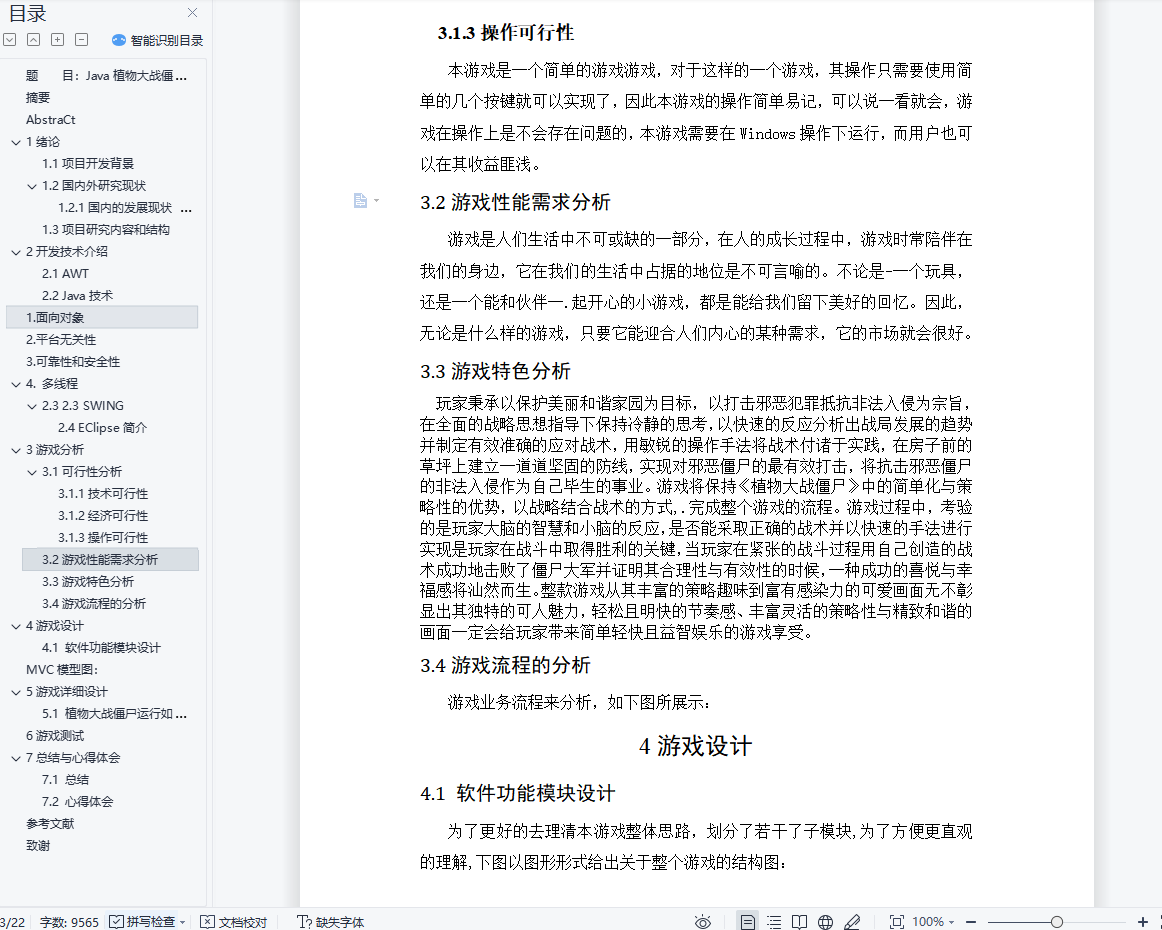Click the fit-page frame icon near zoom
The height and width of the screenshot is (930, 1162).
point(897,922)
